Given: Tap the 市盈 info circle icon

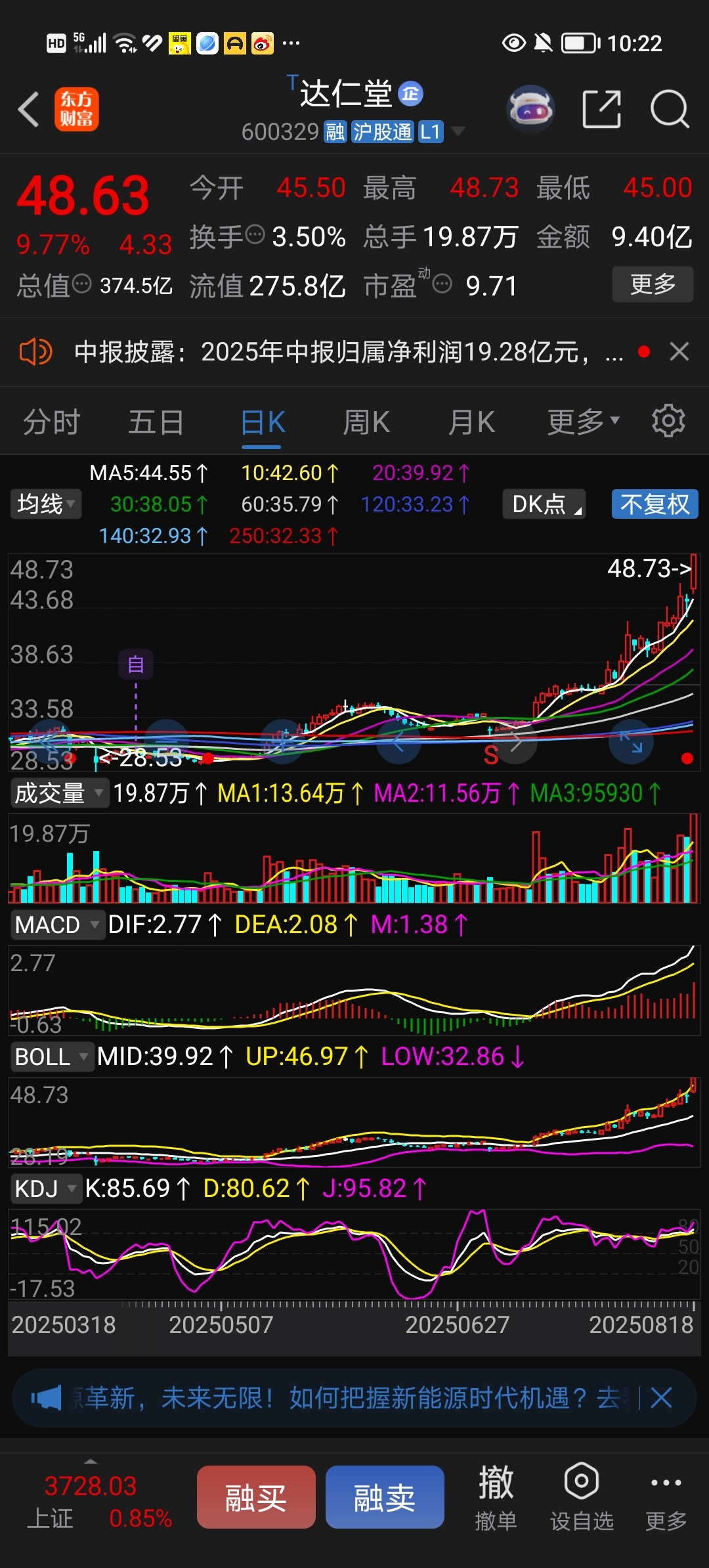Looking at the screenshot, I should [442, 284].
